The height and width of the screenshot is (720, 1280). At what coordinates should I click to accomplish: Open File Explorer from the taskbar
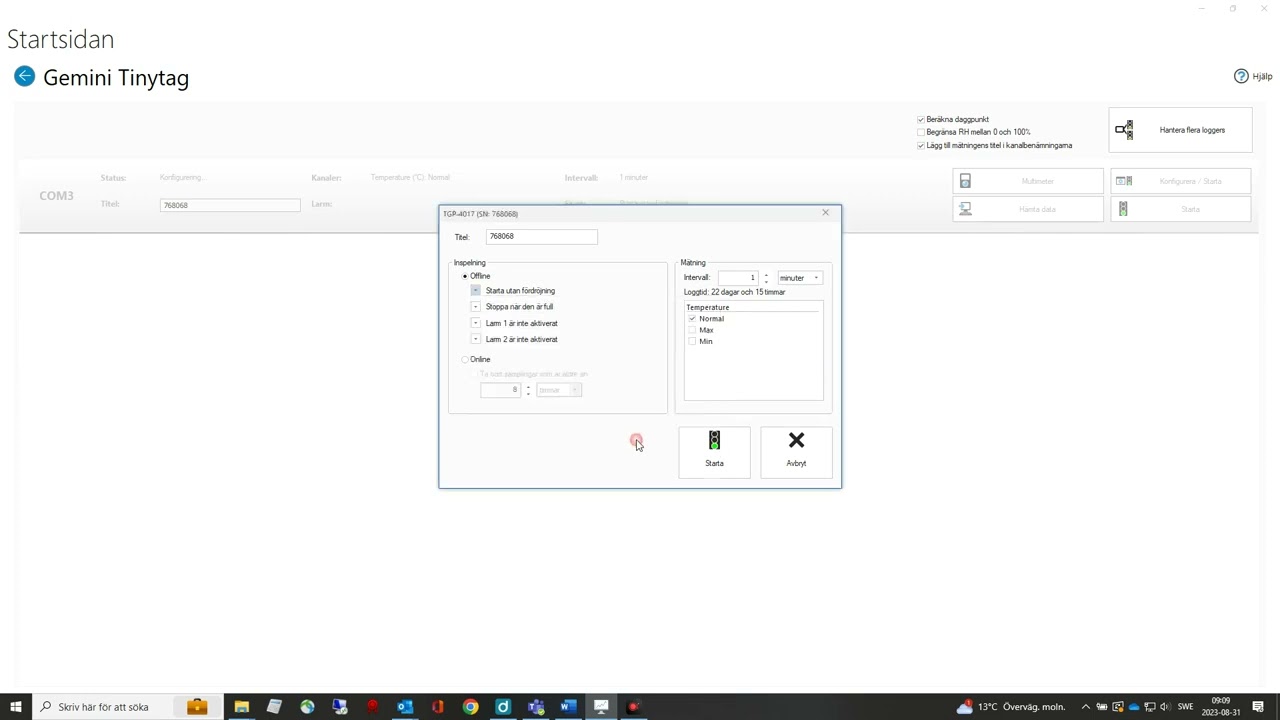click(241, 707)
